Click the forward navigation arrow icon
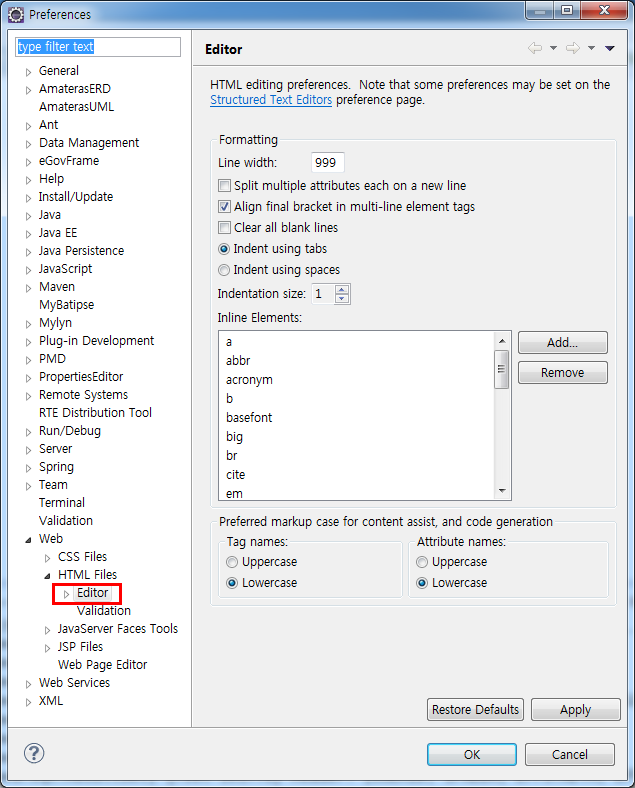This screenshot has height=788, width=635. tap(573, 48)
